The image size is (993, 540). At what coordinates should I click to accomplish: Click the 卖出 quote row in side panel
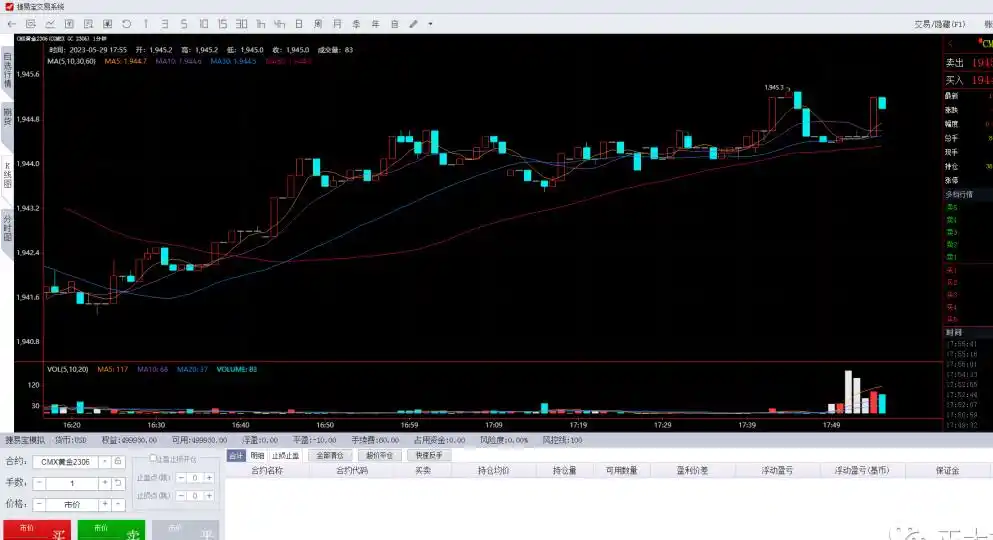pyautogui.click(x=968, y=63)
